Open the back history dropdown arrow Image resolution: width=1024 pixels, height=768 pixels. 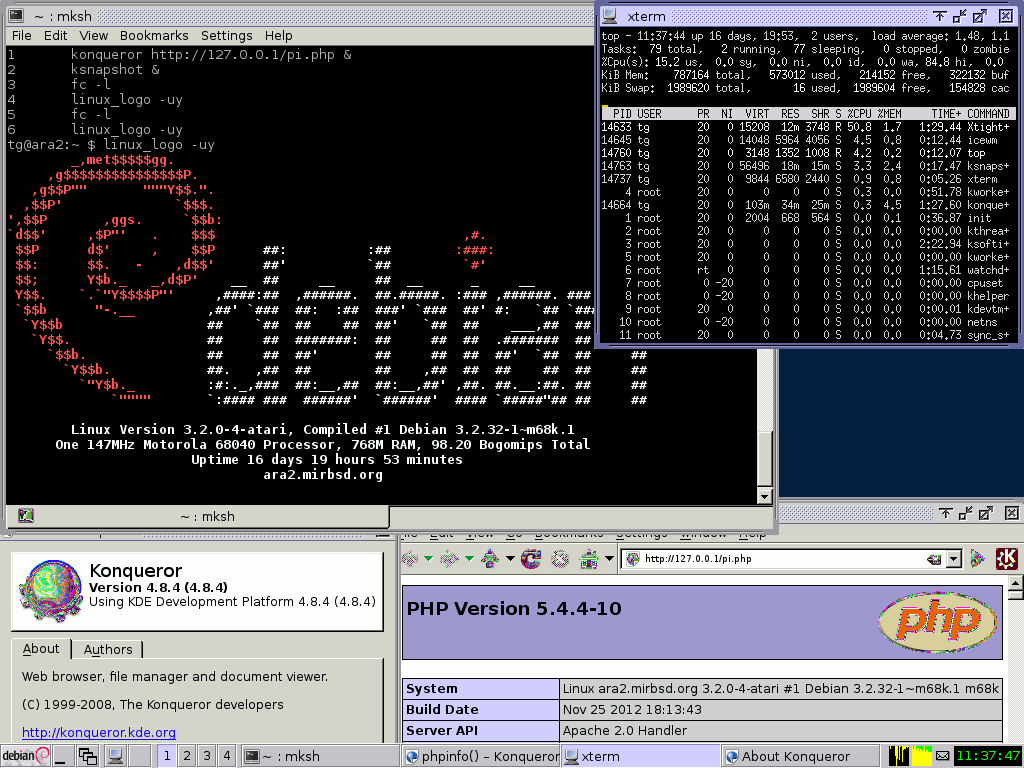428,558
